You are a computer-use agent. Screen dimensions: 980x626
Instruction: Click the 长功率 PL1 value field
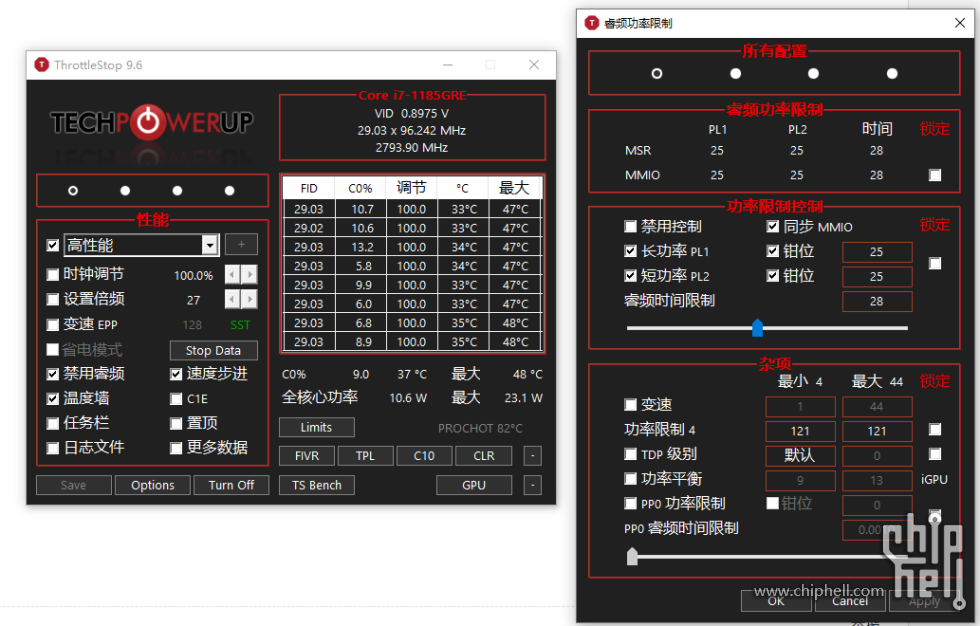(x=877, y=252)
